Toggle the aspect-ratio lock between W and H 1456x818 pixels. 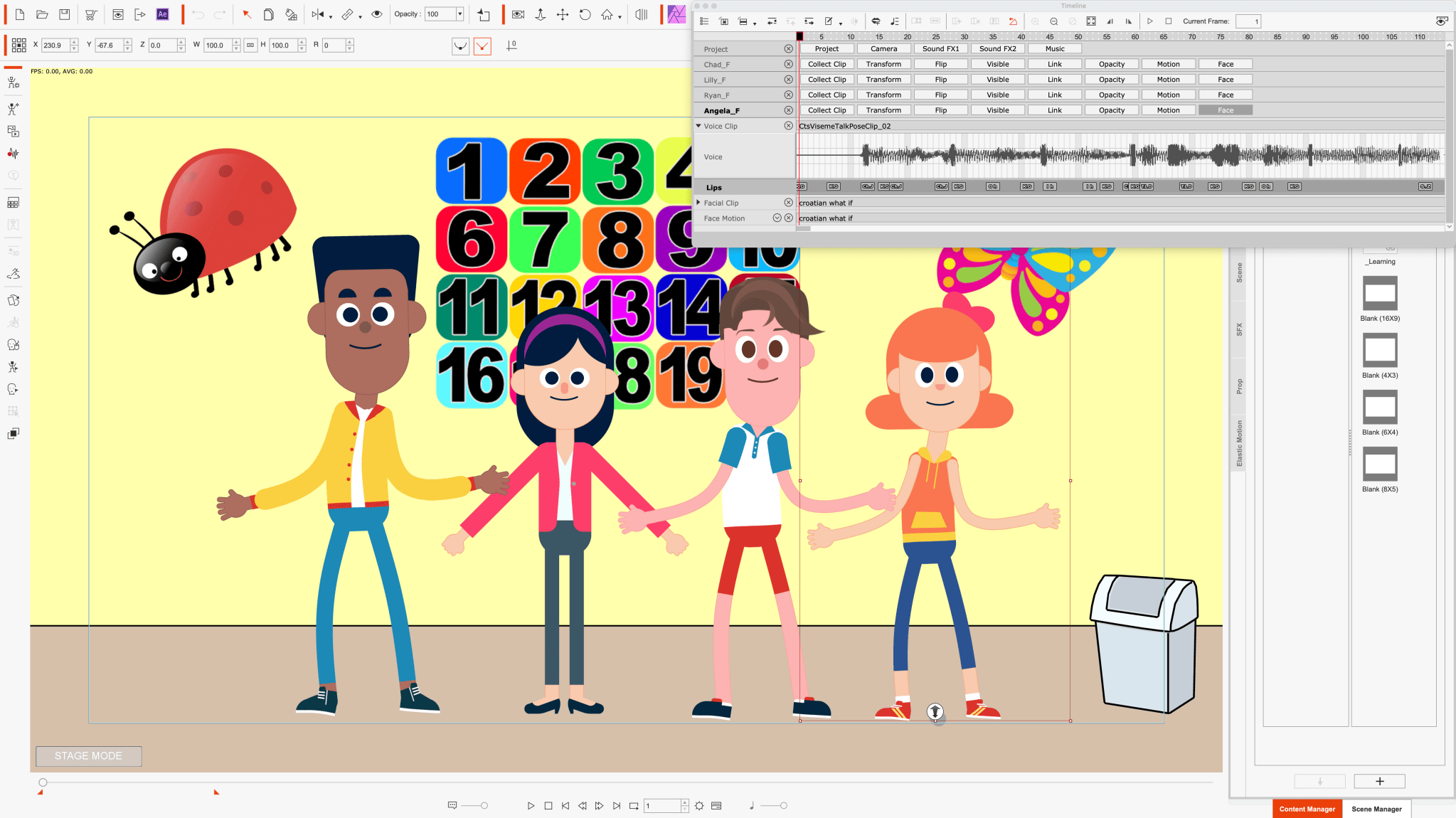pyautogui.click(x=250, y=45)
